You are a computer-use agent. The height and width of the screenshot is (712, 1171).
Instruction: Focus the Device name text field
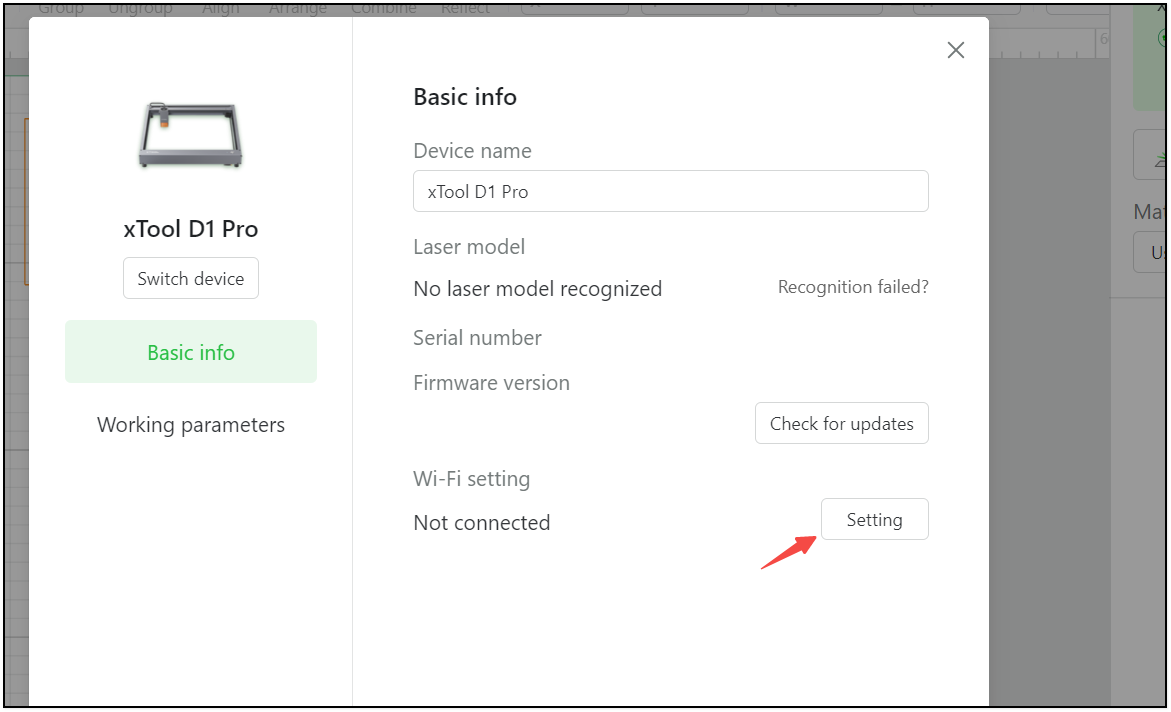pyautogui.click(x=670, y=191)
